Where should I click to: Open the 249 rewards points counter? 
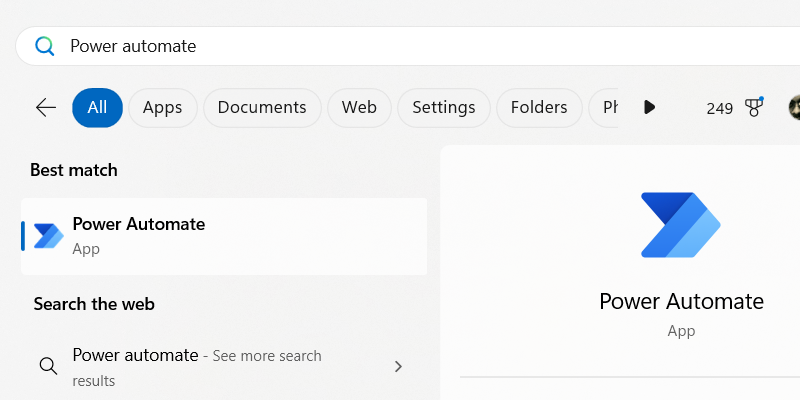click(719, 108)
